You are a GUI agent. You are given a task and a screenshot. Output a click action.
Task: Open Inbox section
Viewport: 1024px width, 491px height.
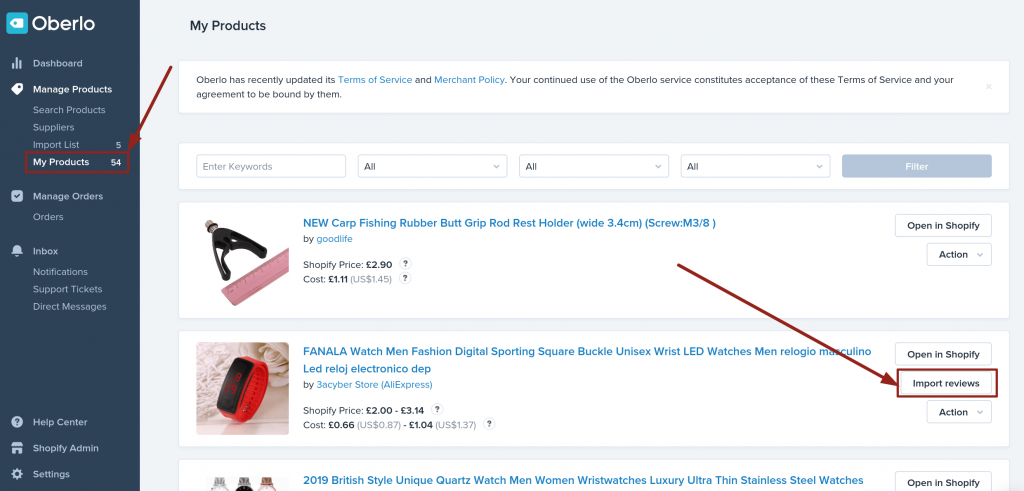click(46, 251)
